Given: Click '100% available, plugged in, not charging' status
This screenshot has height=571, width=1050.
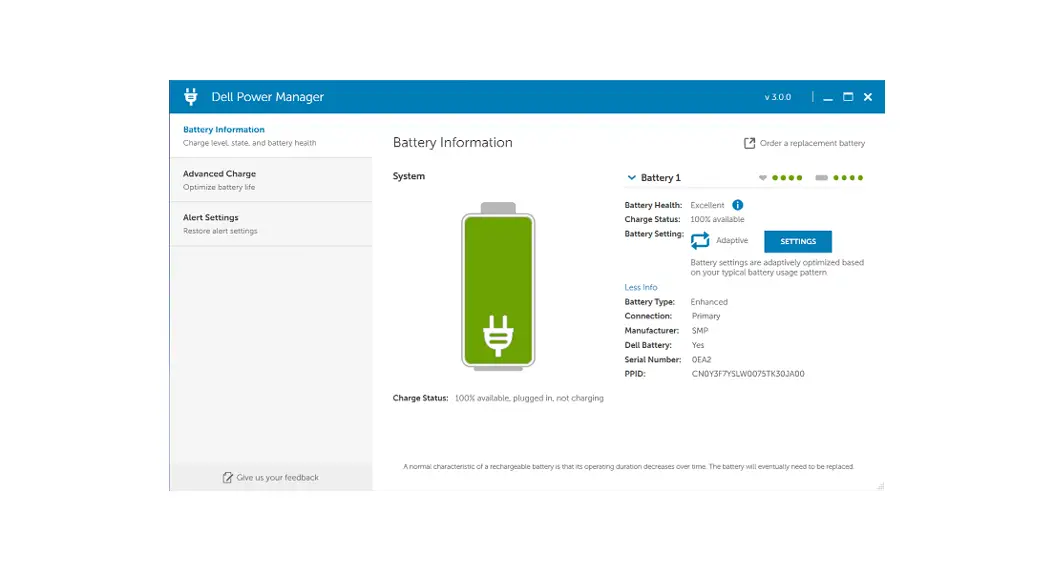Looking at the screenshot, I should 529,398.
